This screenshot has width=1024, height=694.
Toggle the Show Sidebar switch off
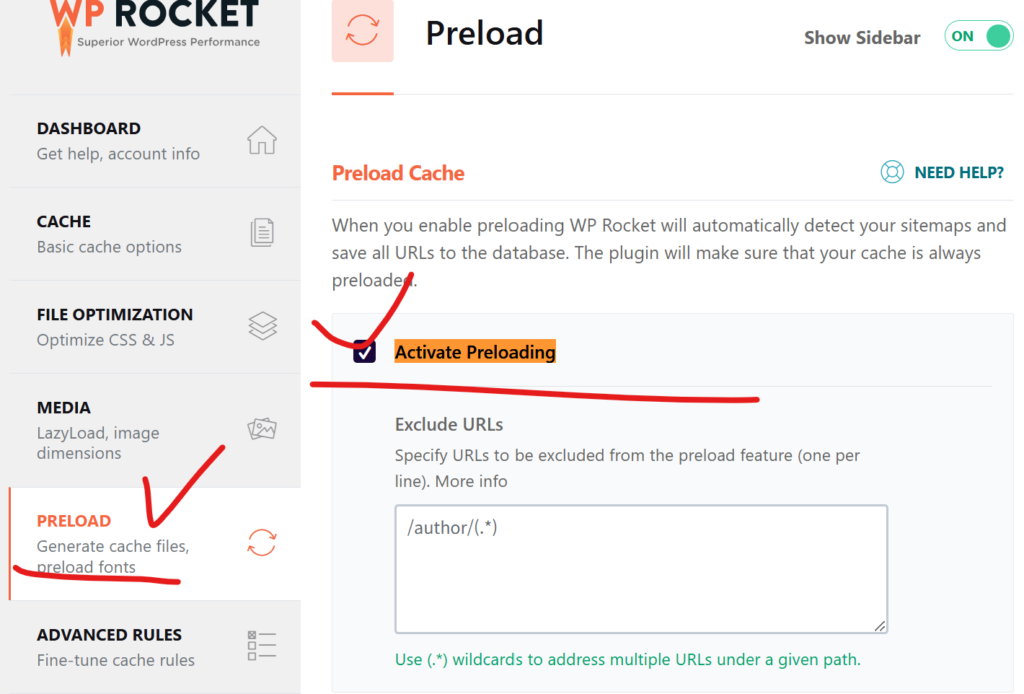[978, 36]
